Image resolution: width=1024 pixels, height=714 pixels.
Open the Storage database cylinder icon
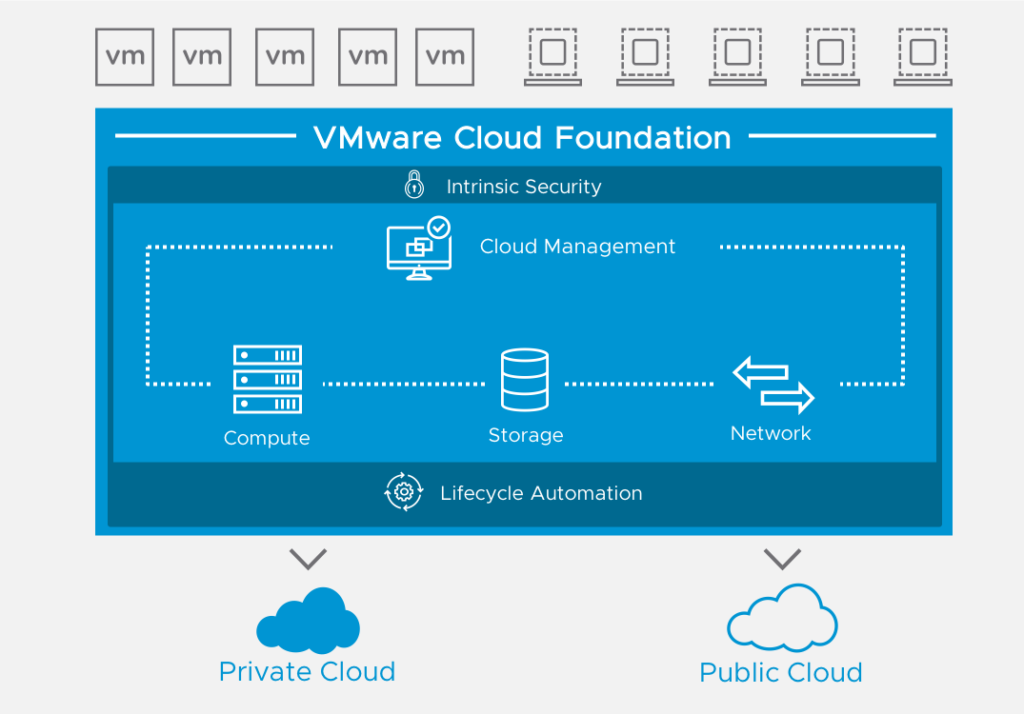(x=526, y=380)
